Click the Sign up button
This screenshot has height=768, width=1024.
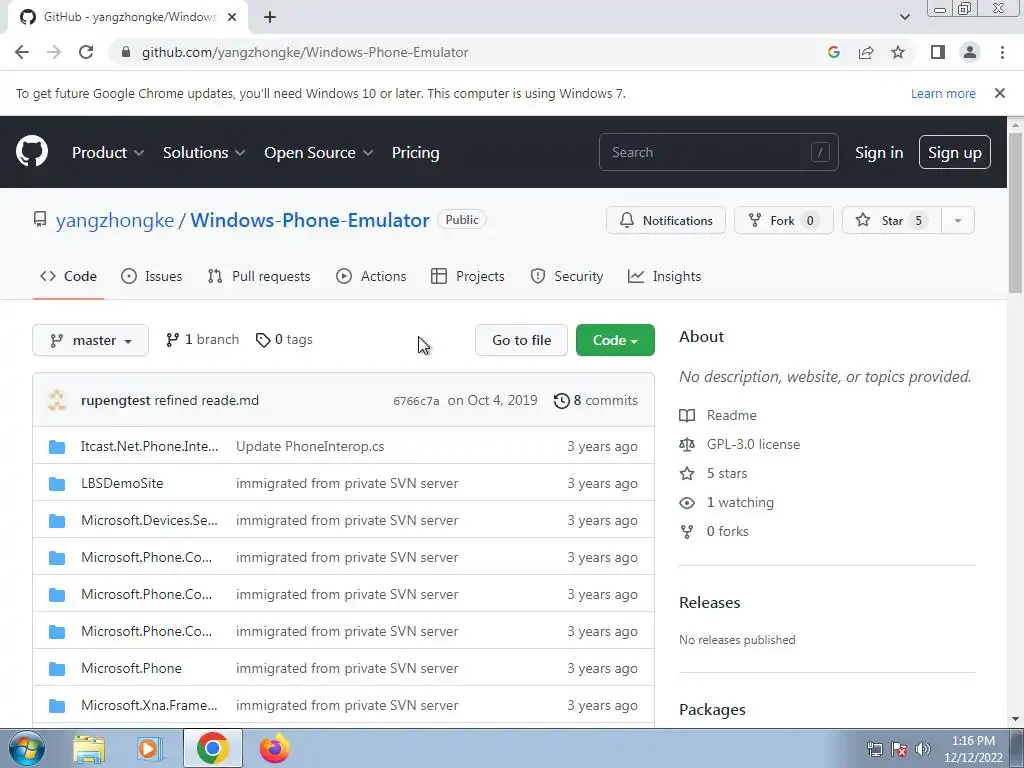point(955,152)
